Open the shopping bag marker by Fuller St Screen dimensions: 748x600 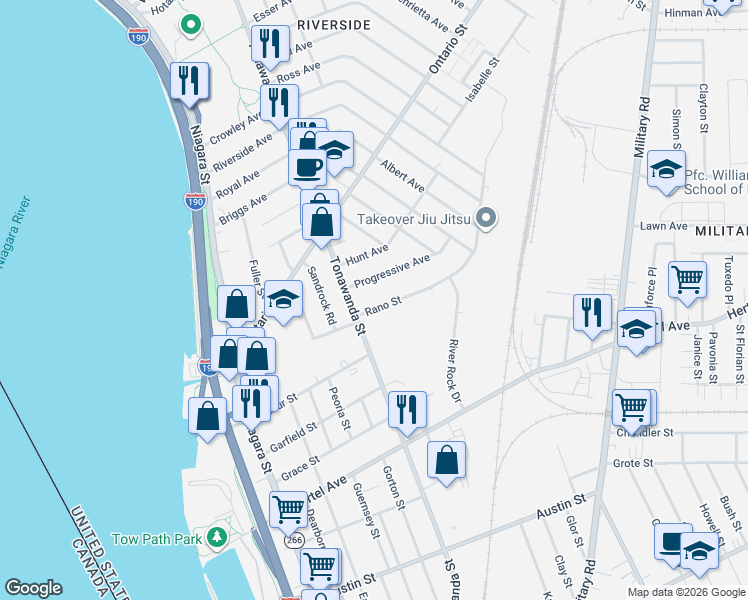point(237,303)
